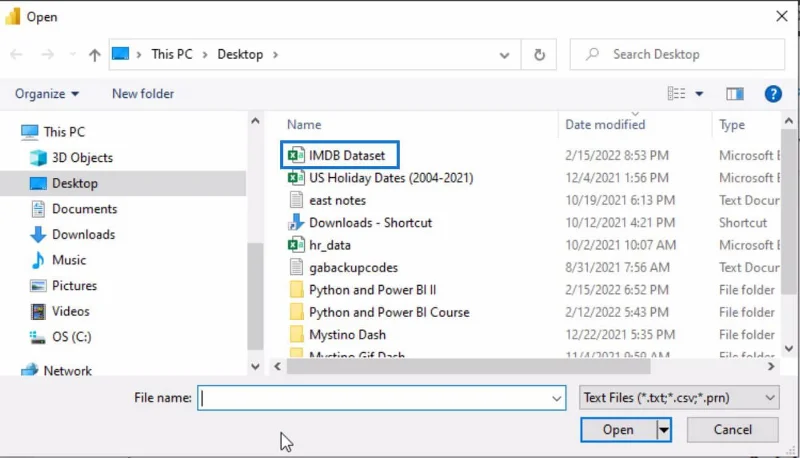Click the IMDB Dataset Excel icon

pos(296,155)
